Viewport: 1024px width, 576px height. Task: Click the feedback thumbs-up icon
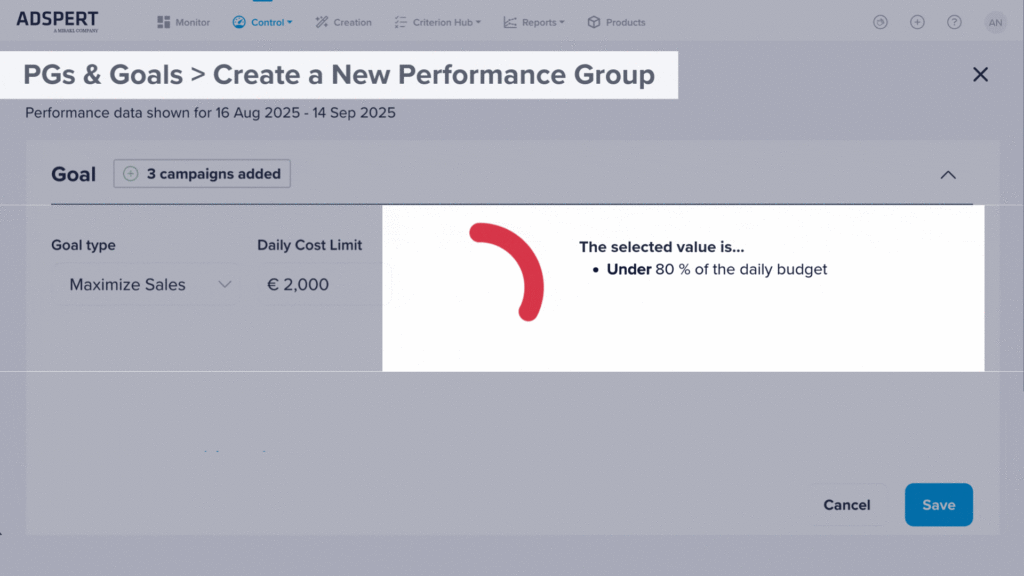880,21
